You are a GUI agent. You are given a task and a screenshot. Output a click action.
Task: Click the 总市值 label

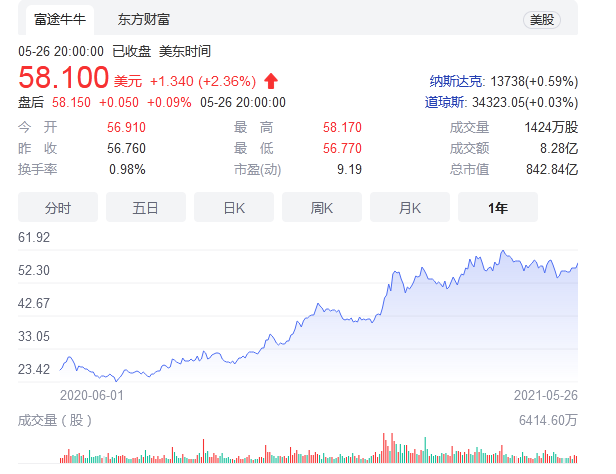pyautogui.click(x=469, y=170)
